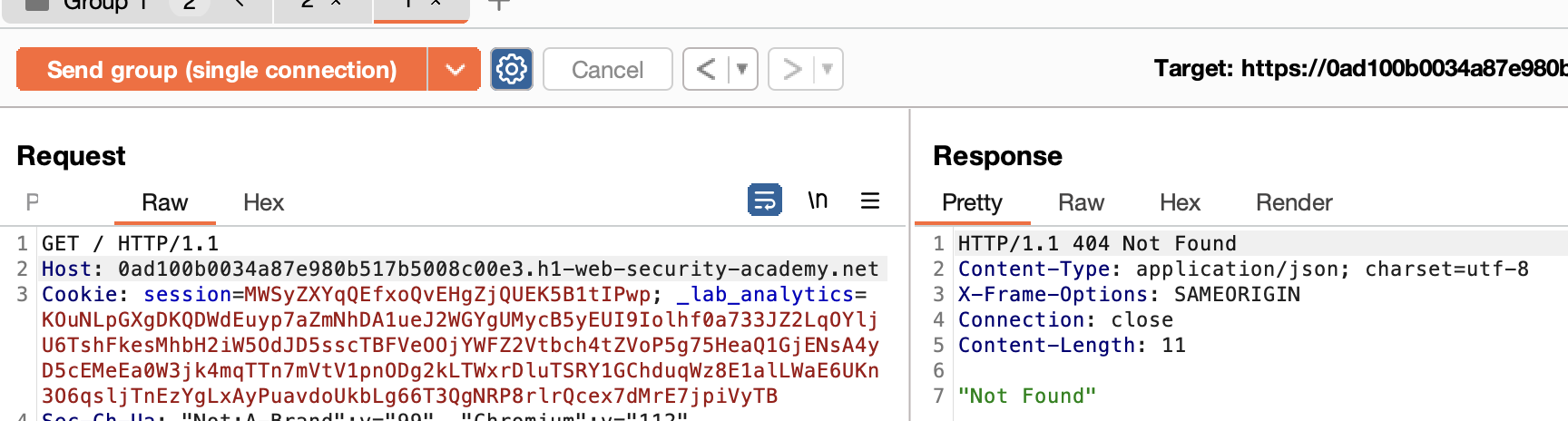
Task: Select the response Pretty tab
Action: pos(972,202)
